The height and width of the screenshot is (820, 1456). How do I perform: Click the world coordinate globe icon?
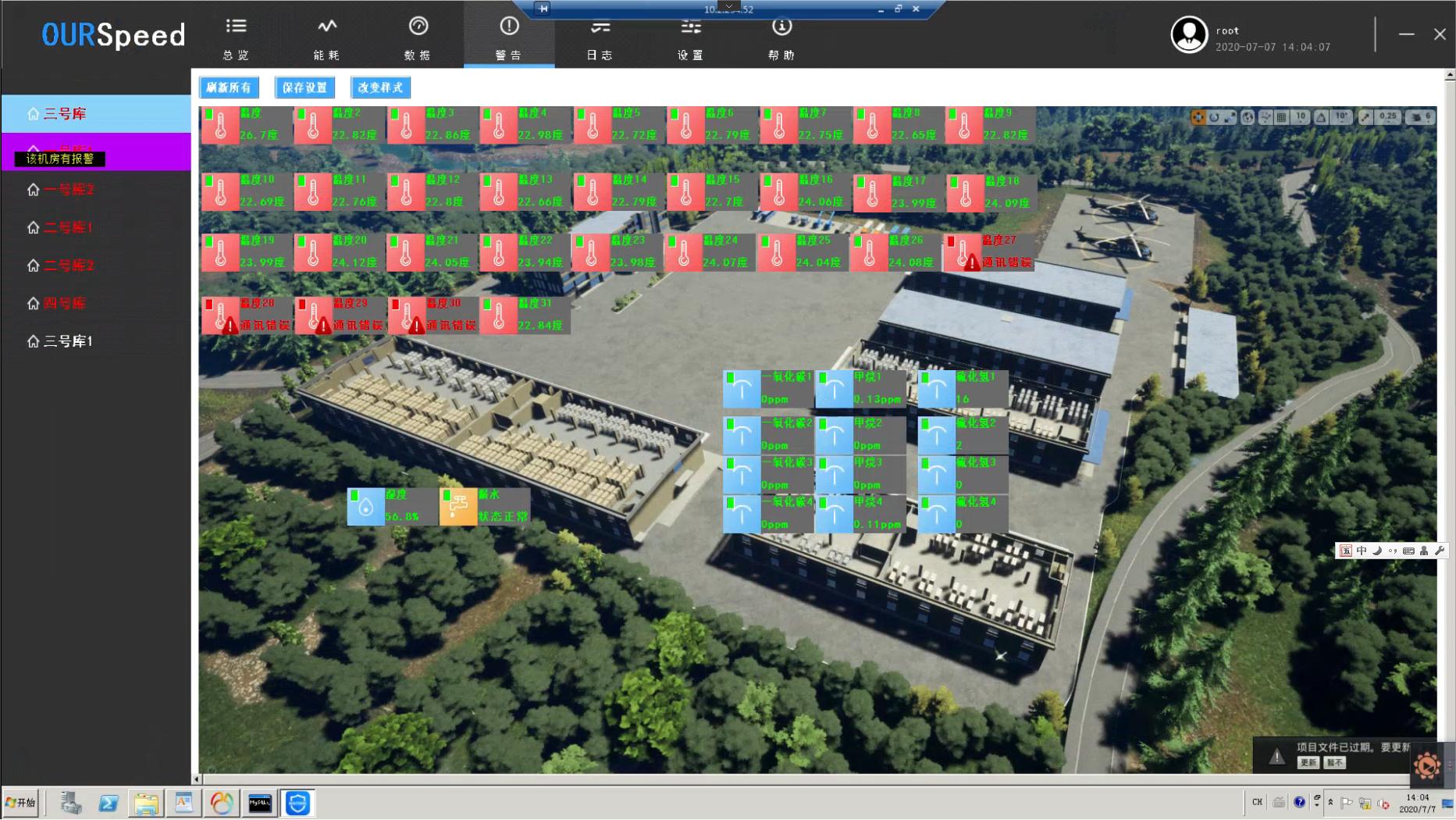click(x=1248, y=117)
